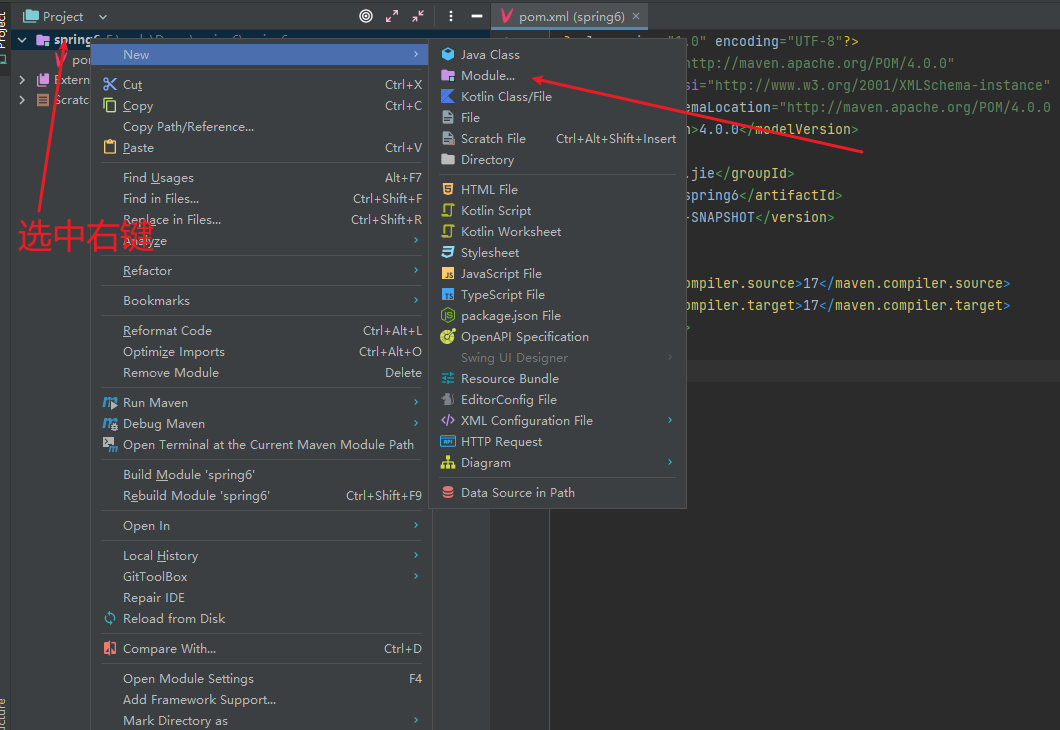Select Find Usages

(x=260, y=178)
